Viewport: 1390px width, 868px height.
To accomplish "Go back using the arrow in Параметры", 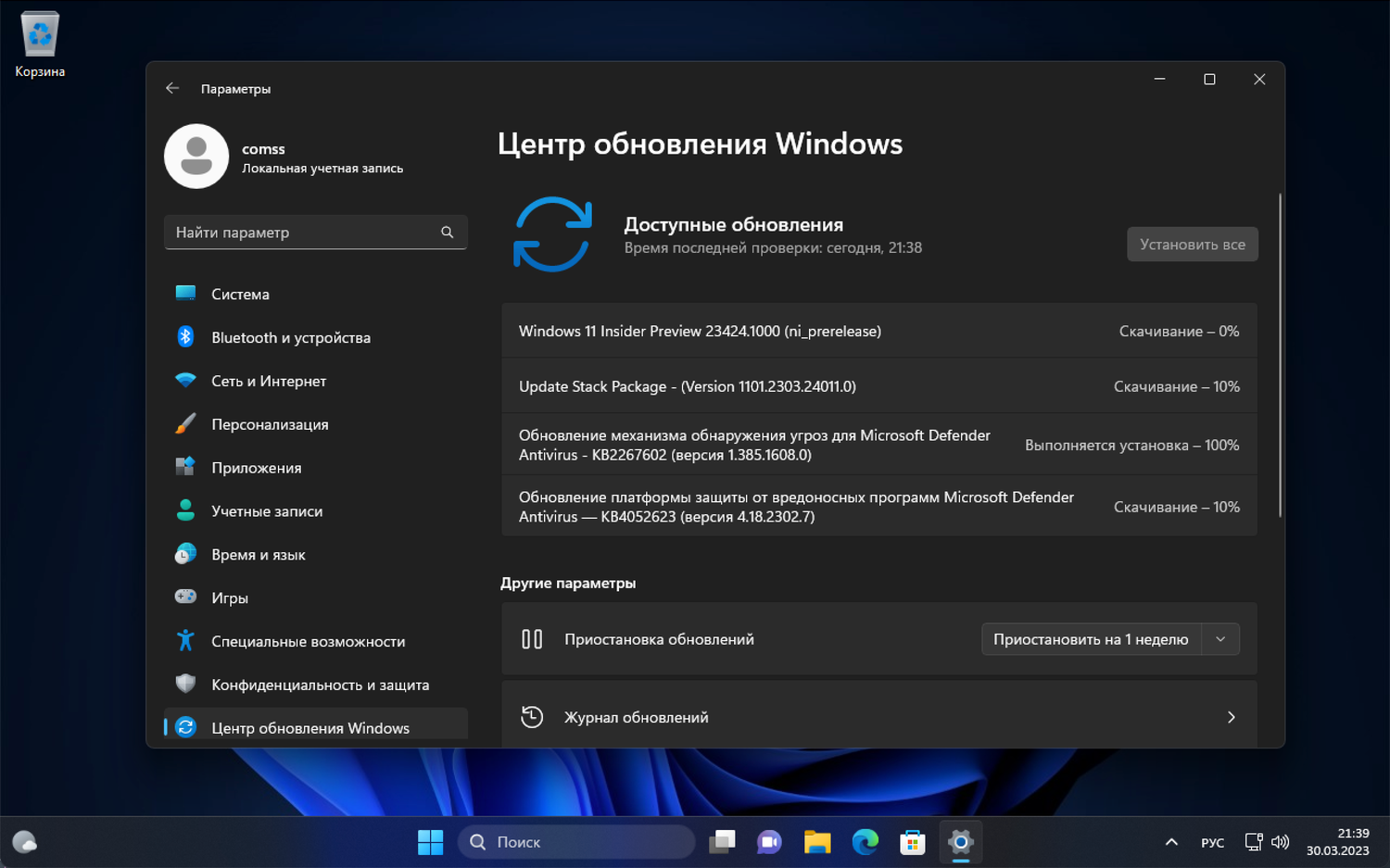I will [x=172, y=87].
